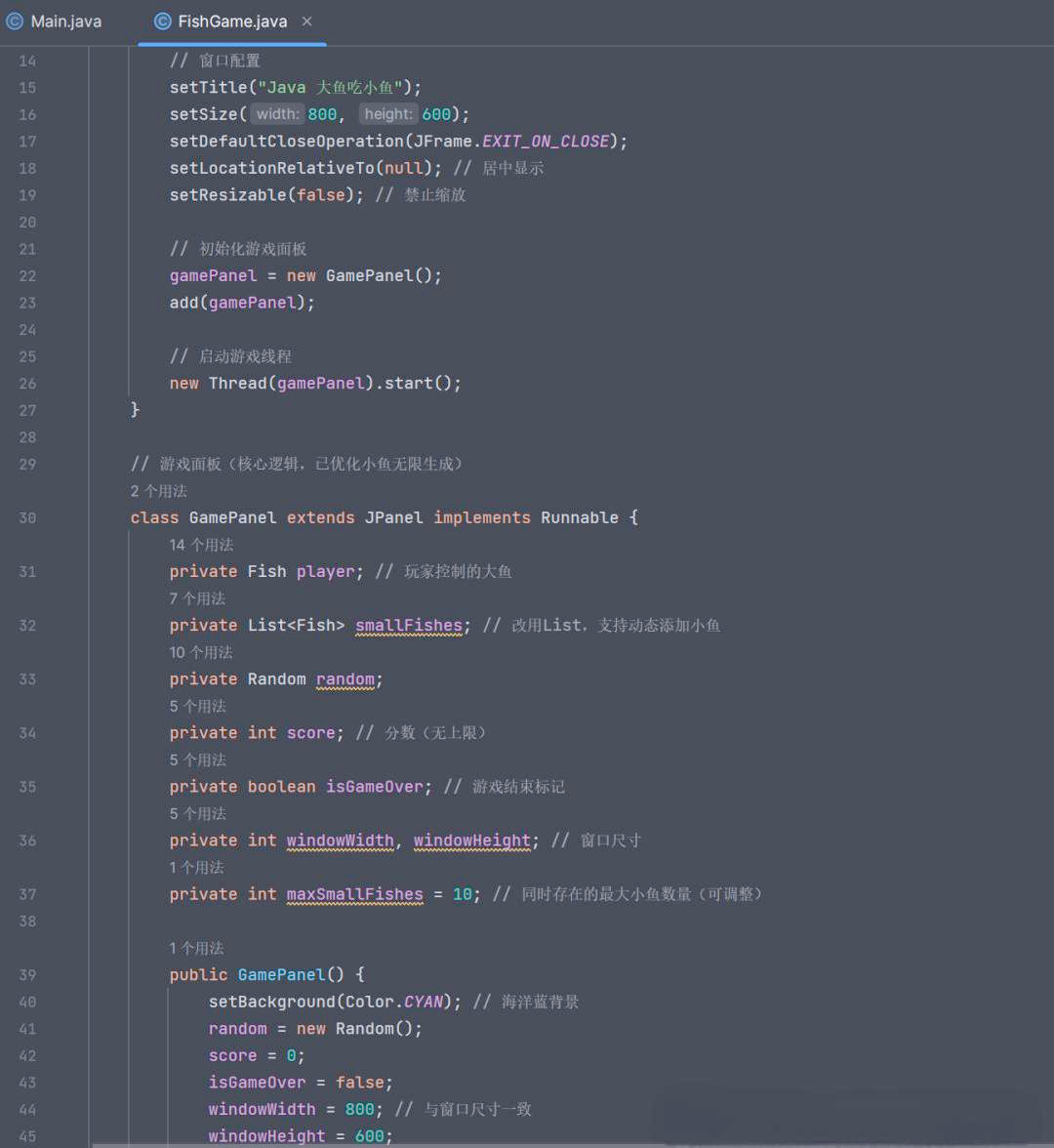The width and height of the screenshot is (1054, 1148).
Task: Show the "1 个用法" hint above maxSmallFishes
Action: (x=196, y=868)
